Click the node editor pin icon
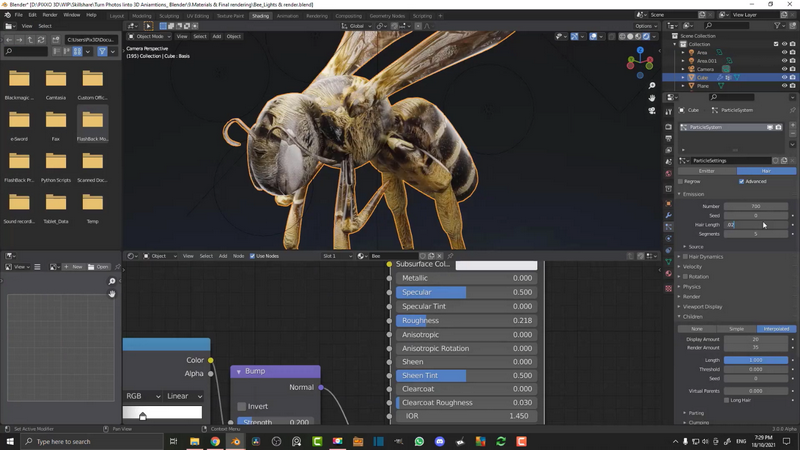 click(450, 256)
